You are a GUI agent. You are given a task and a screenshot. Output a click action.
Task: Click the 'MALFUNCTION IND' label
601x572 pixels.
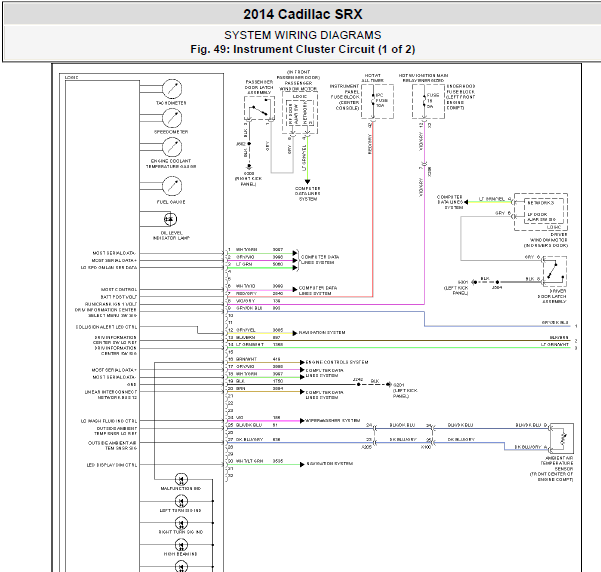(x=181, y=489)
